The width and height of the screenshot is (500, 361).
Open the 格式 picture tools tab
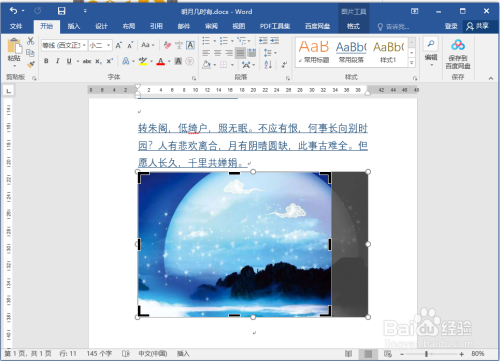(353, 26)
